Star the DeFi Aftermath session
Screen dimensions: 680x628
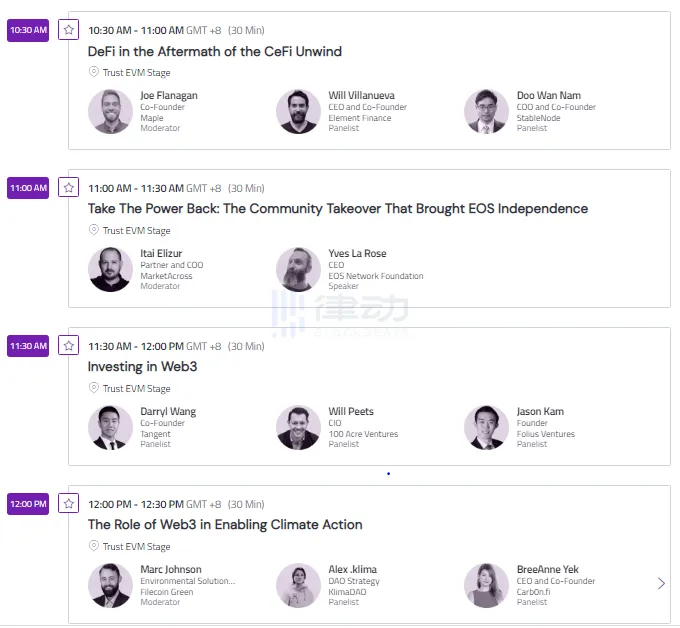(69, 30)
